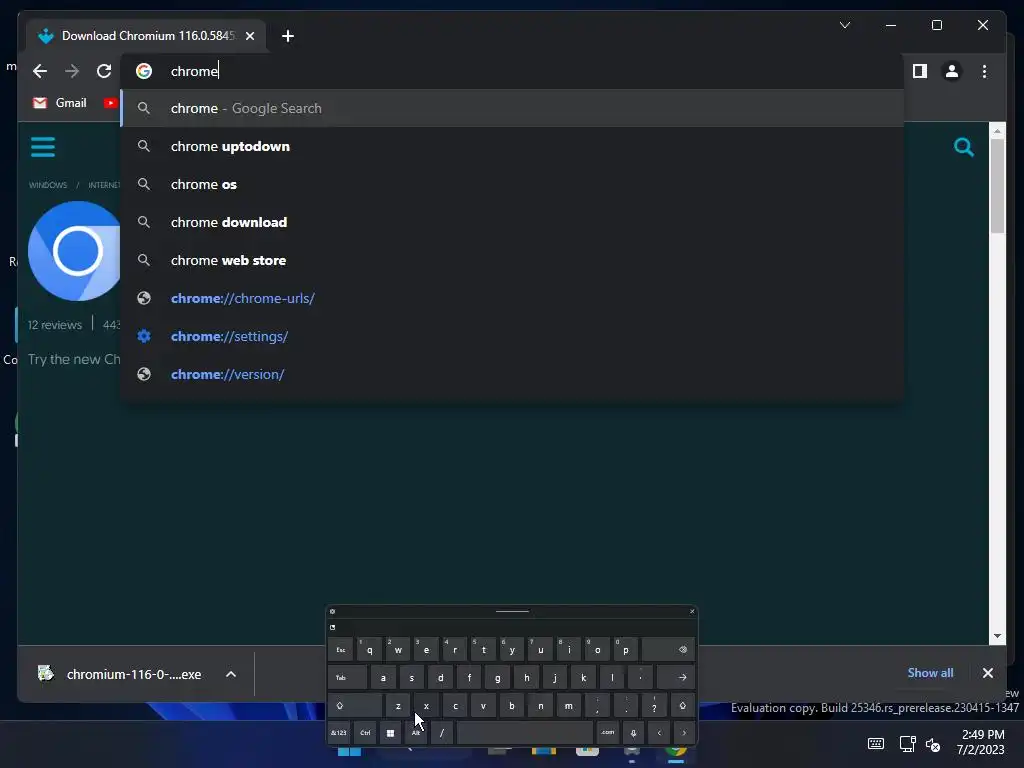This screenshot has width=1024, height=768.
Task: Click the Google icon in address bar
Action: 144,71
